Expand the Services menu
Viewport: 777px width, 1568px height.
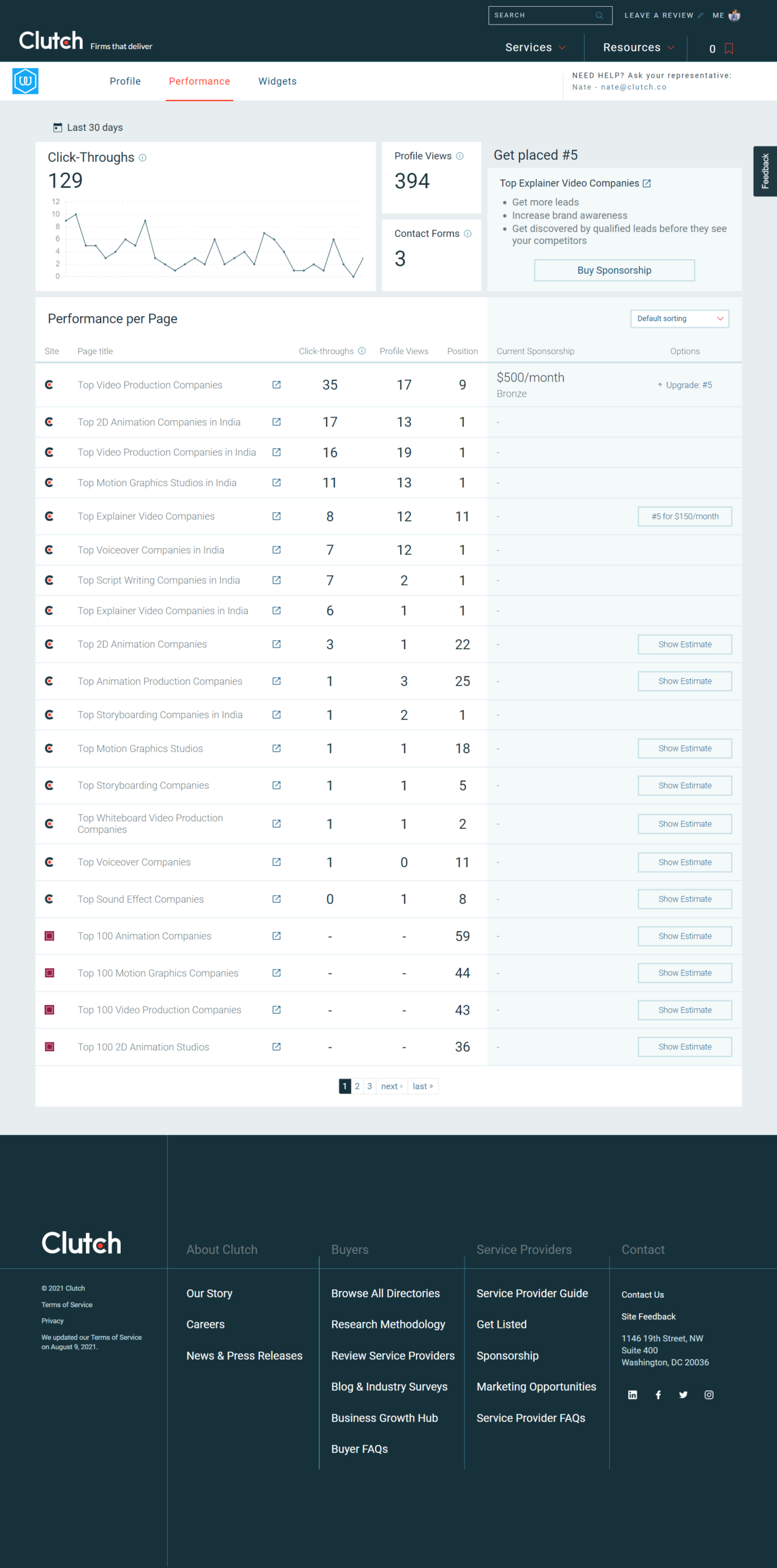point(536,48)
